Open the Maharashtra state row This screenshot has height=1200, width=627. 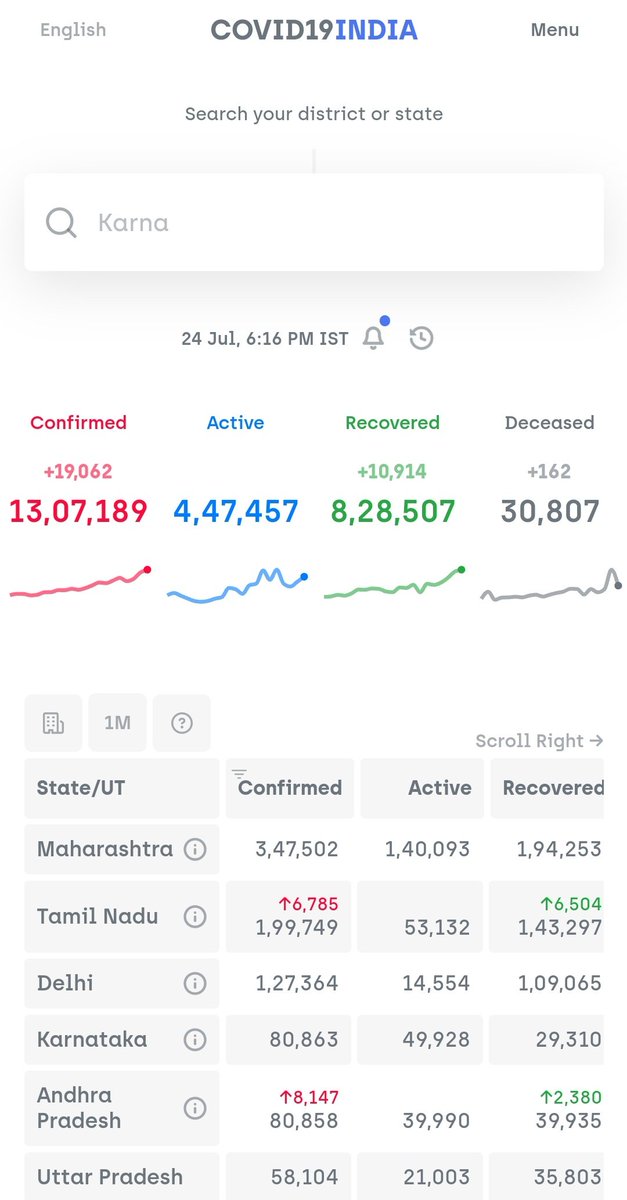[314, 850]
